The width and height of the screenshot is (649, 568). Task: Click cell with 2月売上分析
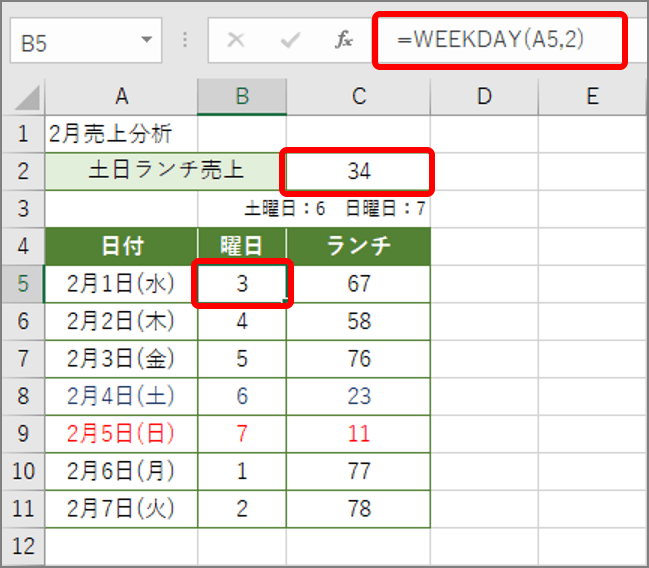pos(121,134)
